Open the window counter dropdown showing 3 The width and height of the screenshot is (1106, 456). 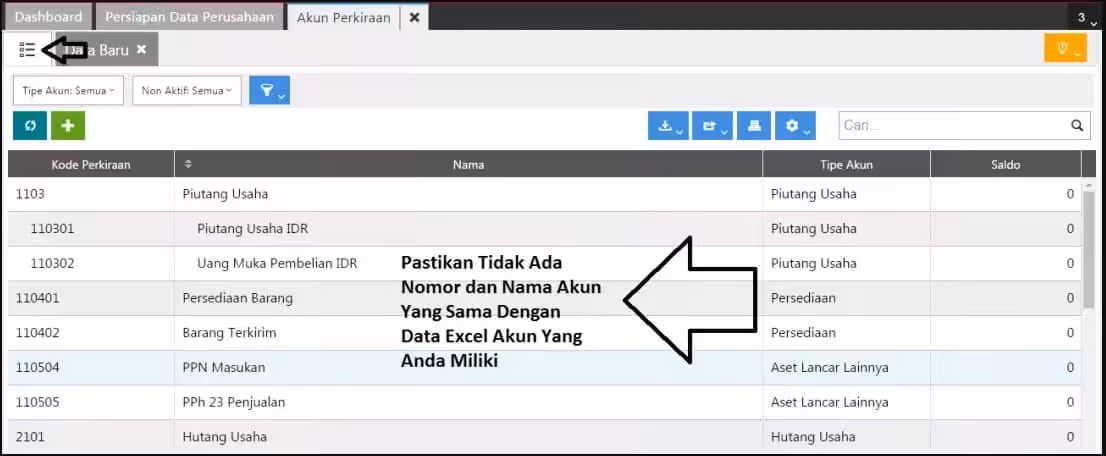click(1086, 18)
